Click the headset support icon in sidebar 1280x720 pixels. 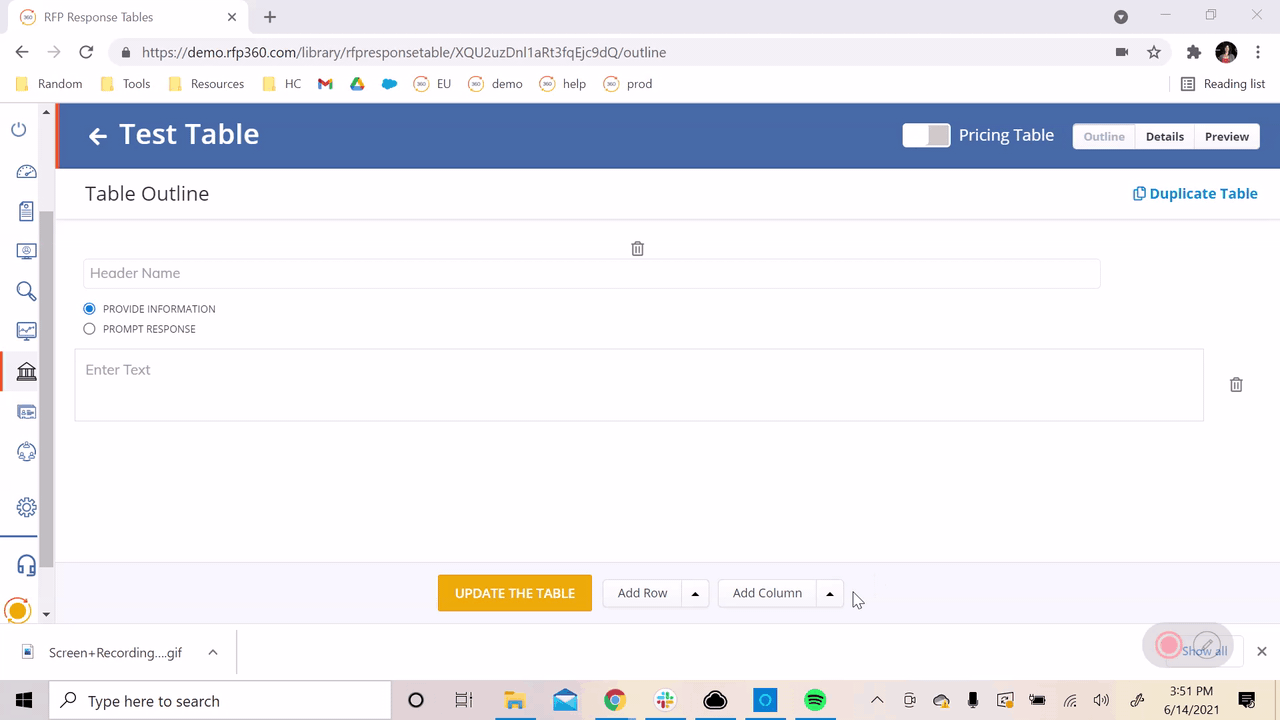[x=26, y=565]
